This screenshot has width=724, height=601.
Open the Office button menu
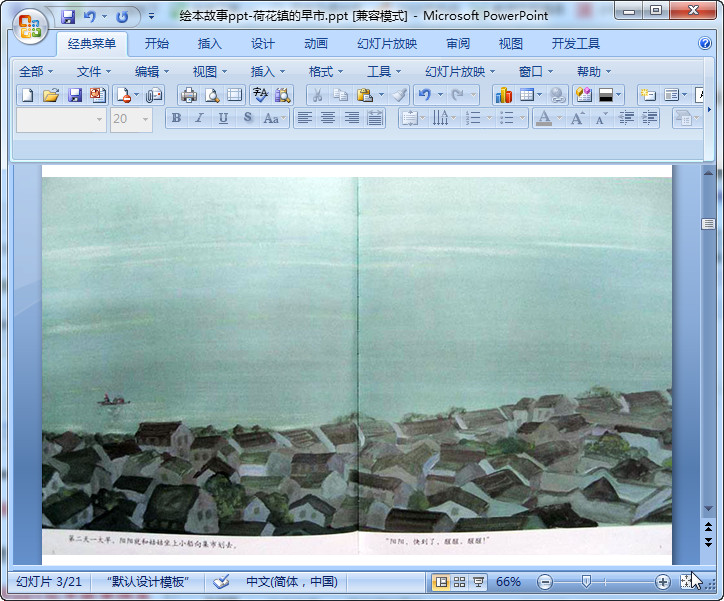pyautogui.click(x=30, y=26)
